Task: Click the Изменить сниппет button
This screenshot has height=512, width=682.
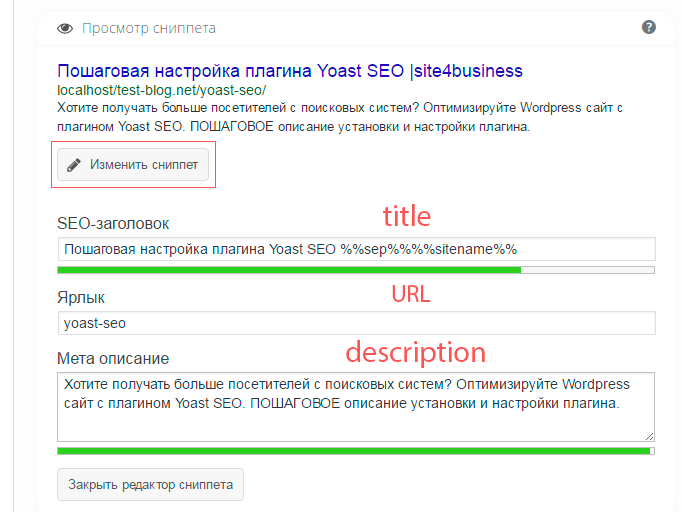Action: pyautogui.click(x=133, y=164)
